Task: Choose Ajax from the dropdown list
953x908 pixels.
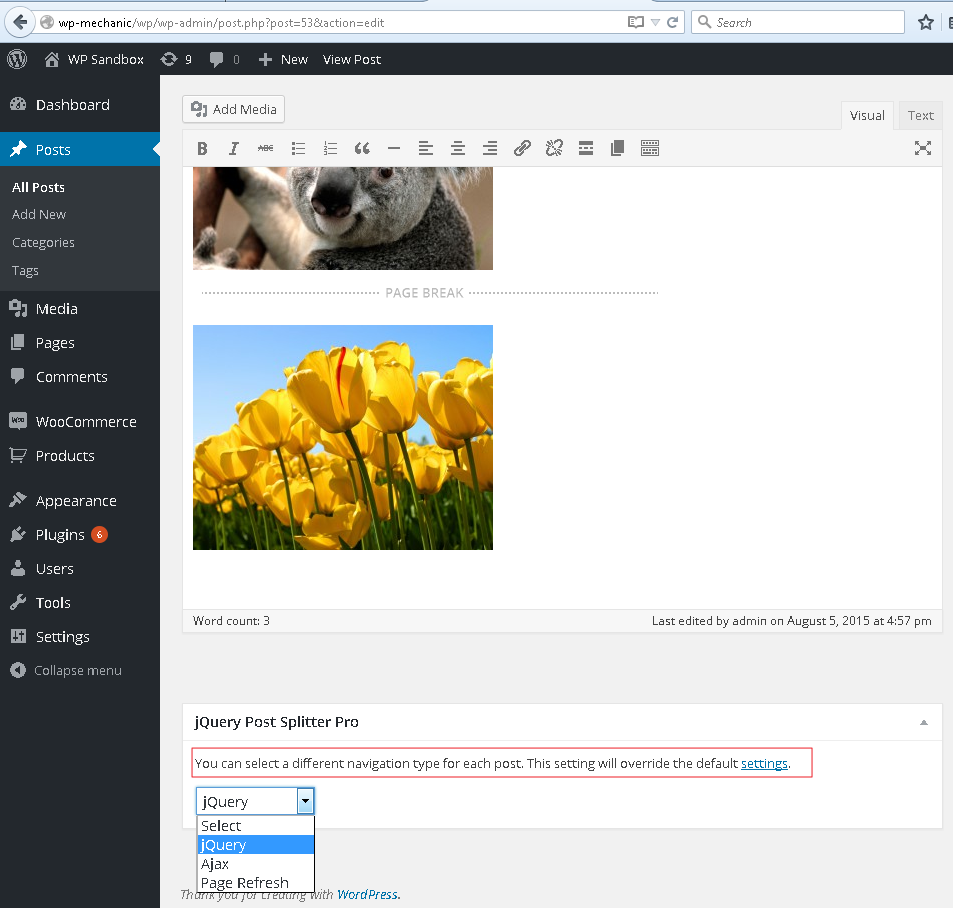Action: click(215, 864)
